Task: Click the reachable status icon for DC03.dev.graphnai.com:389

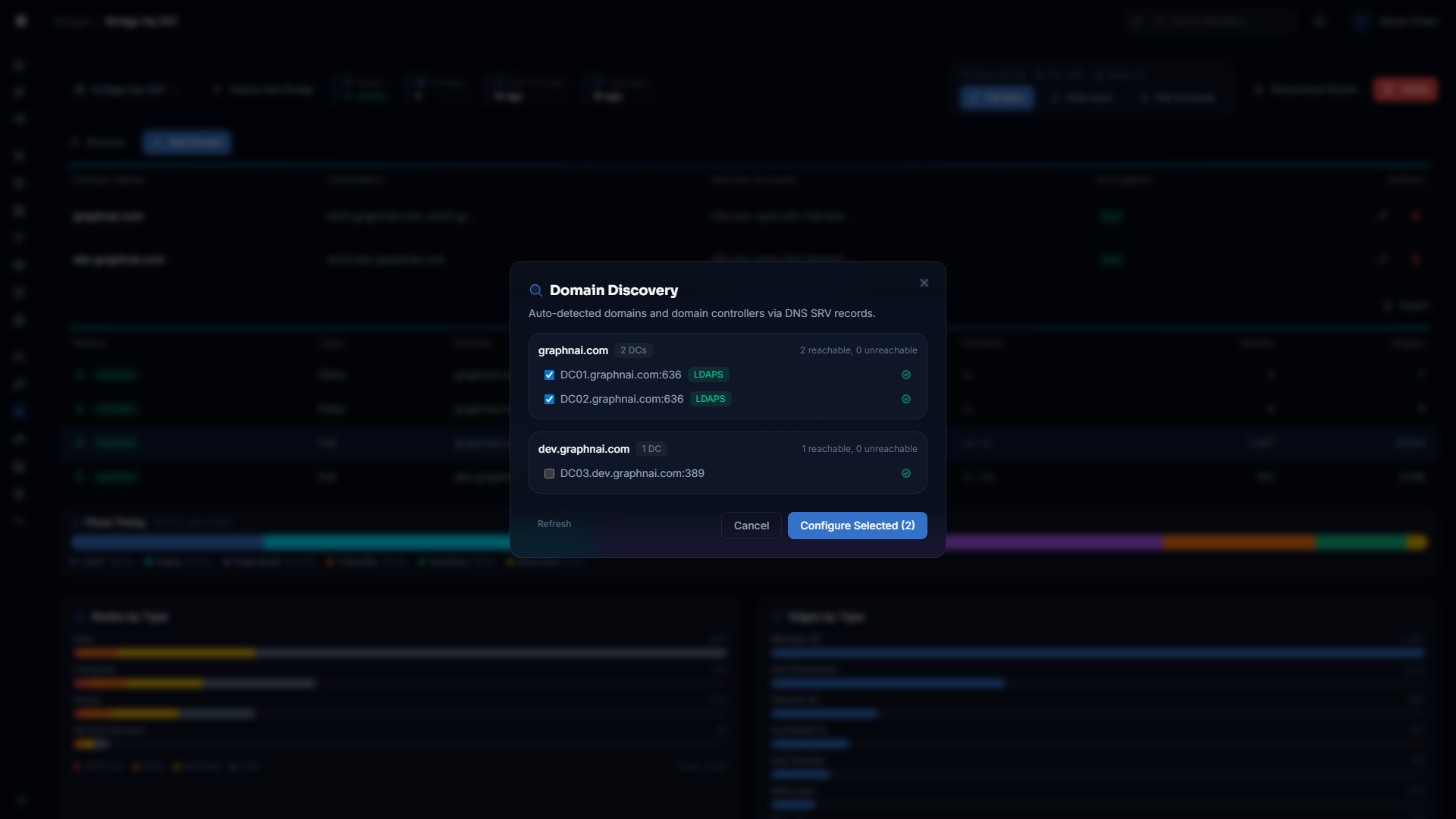Action: (x=905, y=473)
